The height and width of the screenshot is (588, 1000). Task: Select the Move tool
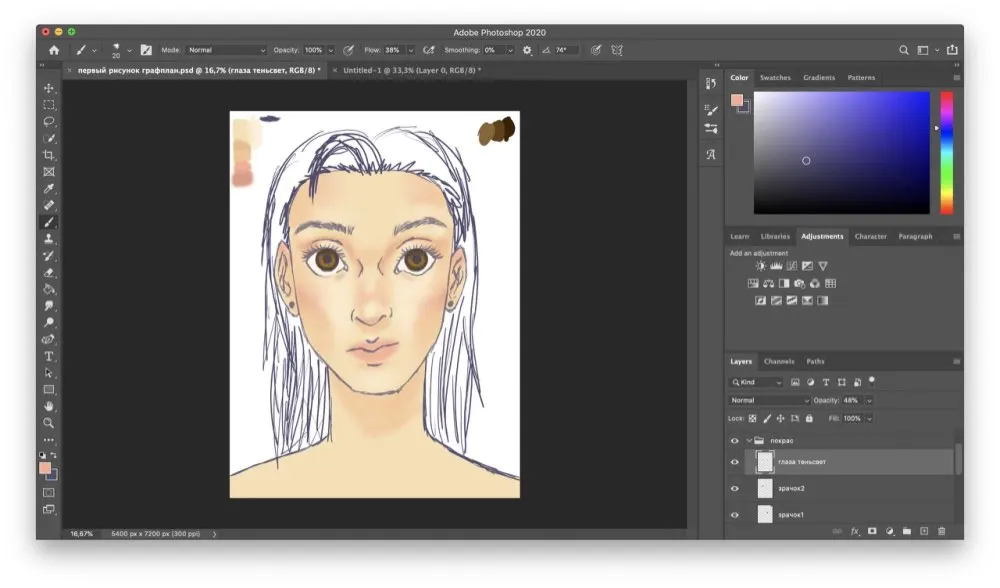[48, 88]
